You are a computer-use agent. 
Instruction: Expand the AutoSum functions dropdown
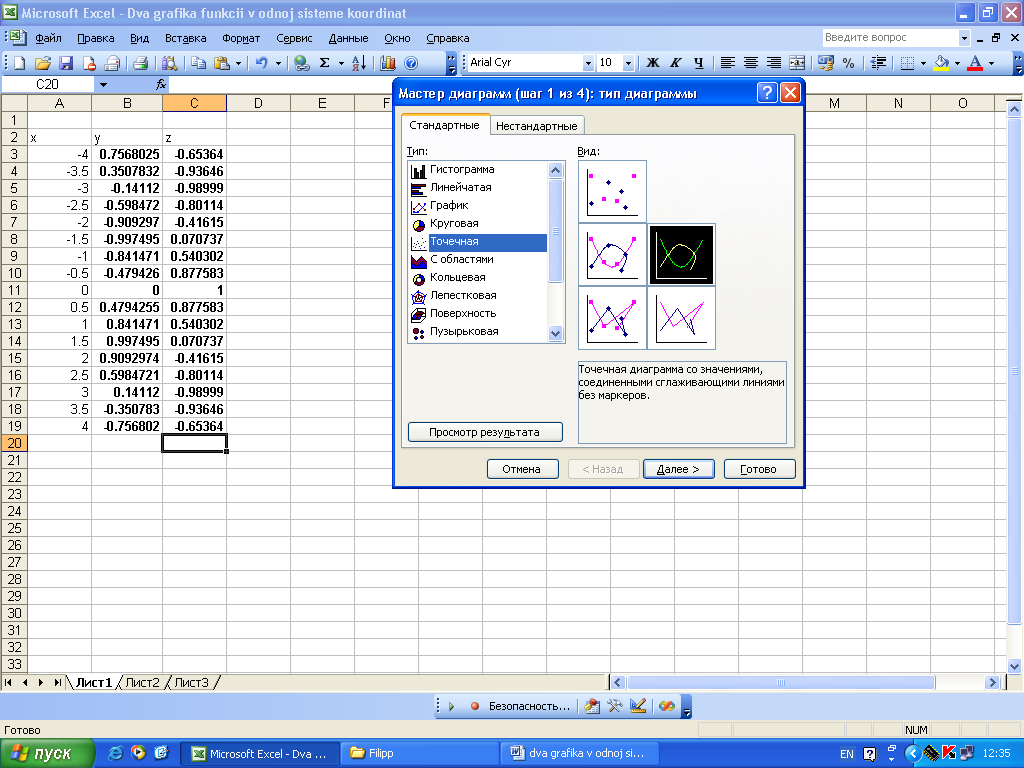pos(341,63)
